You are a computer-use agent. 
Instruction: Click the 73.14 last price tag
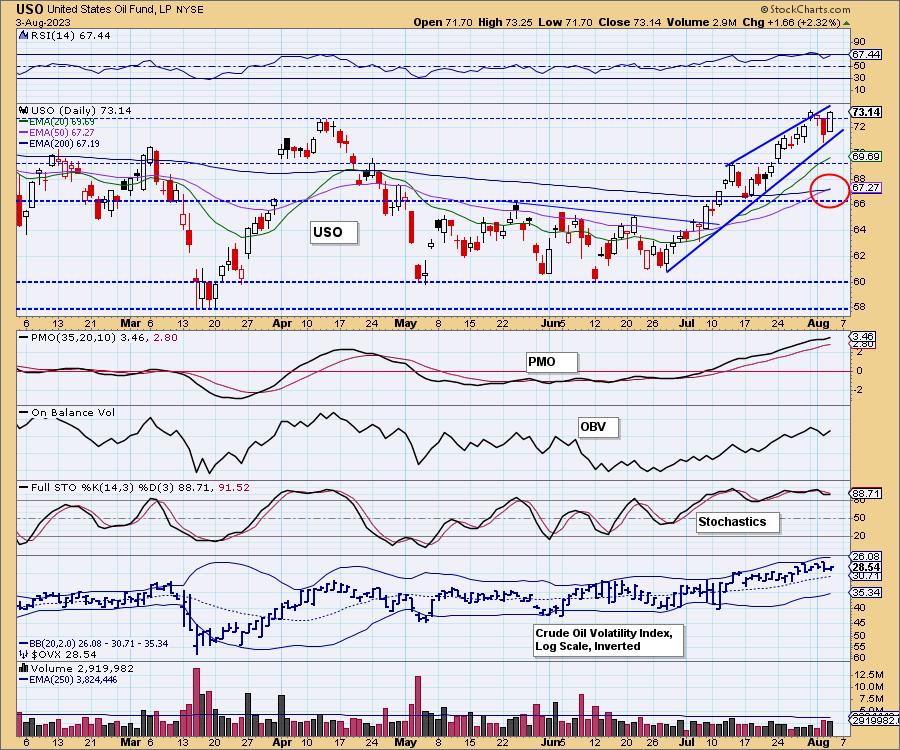point(866,112)
